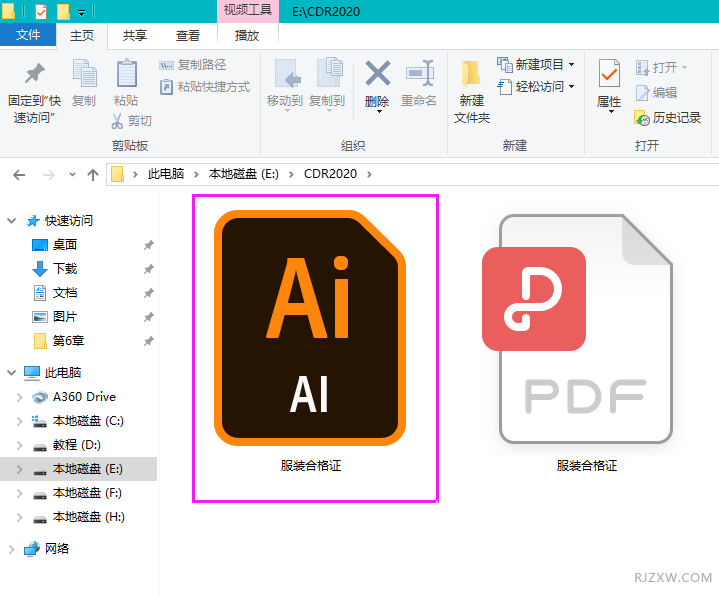Select the PDF file 服装合格证

coord(578,342)
